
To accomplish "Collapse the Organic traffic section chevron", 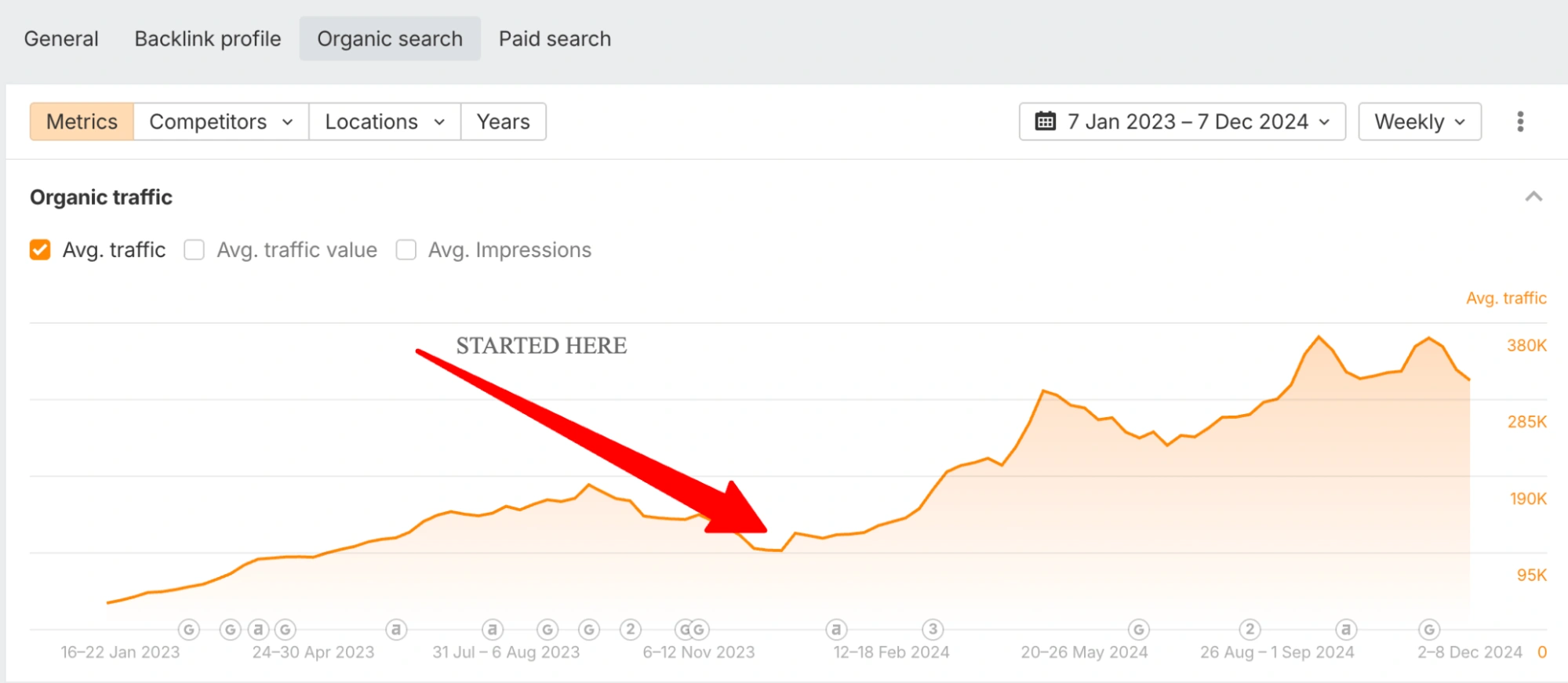I will [x=1533, y=197].
